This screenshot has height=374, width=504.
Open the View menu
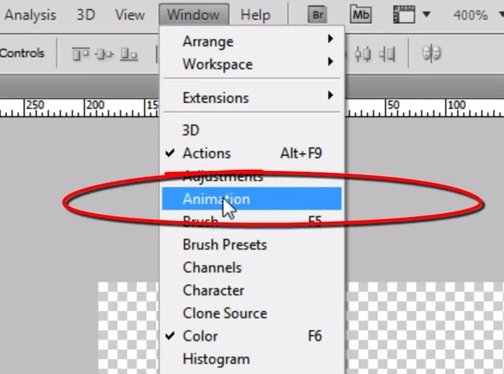pyautogui.click(x=130, y=15)
